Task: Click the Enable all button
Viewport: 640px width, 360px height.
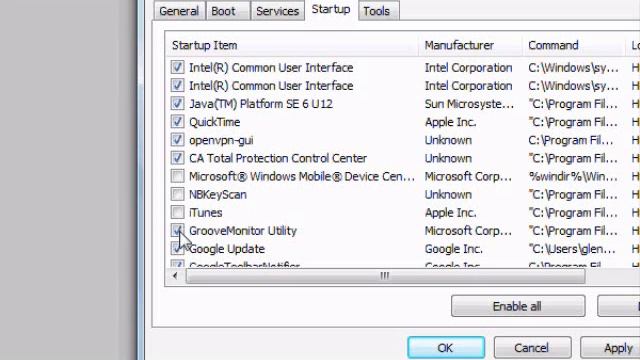Action: click(x=518, y=306)
